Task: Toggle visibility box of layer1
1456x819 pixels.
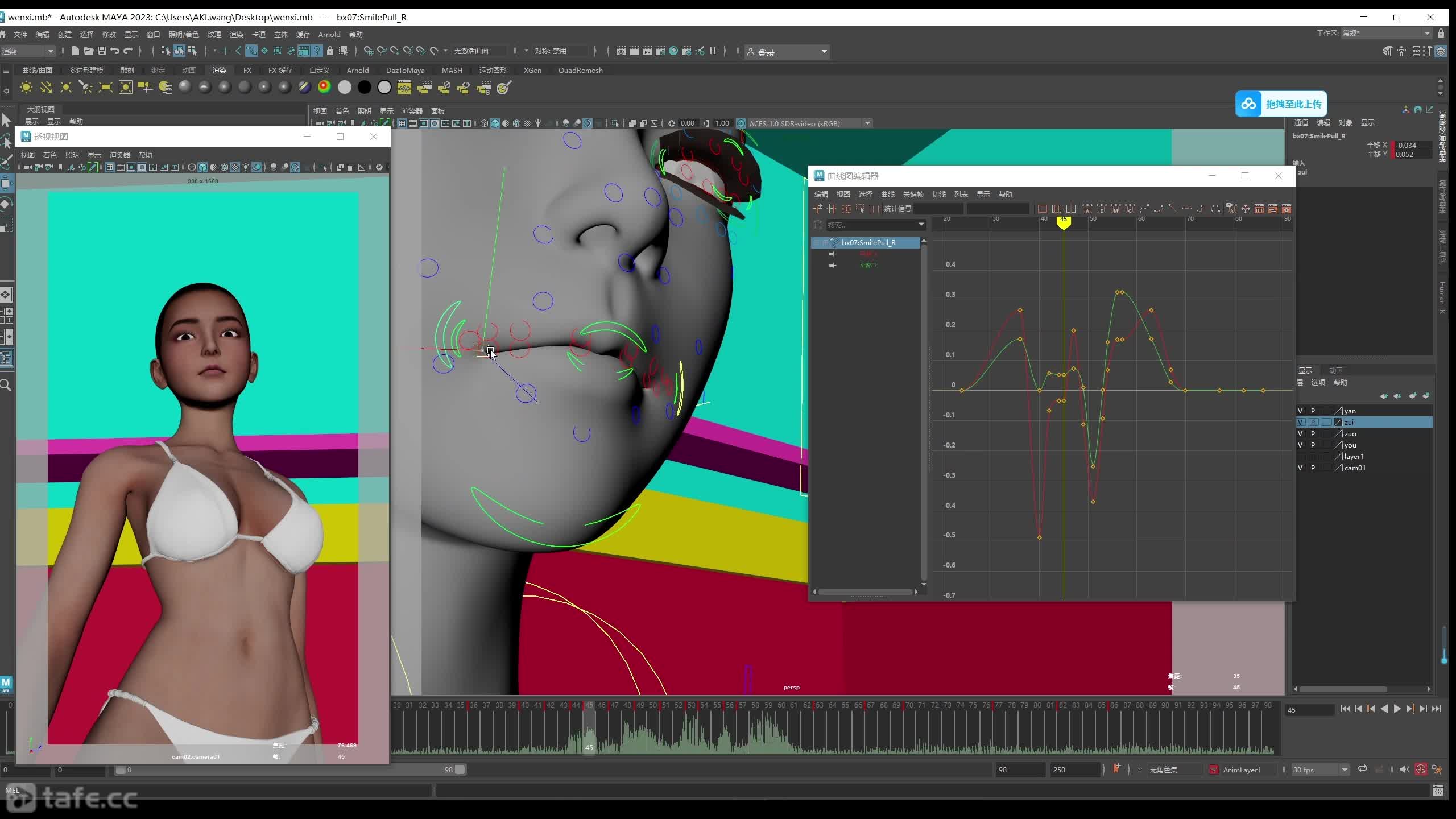Action: [1300, 456]
